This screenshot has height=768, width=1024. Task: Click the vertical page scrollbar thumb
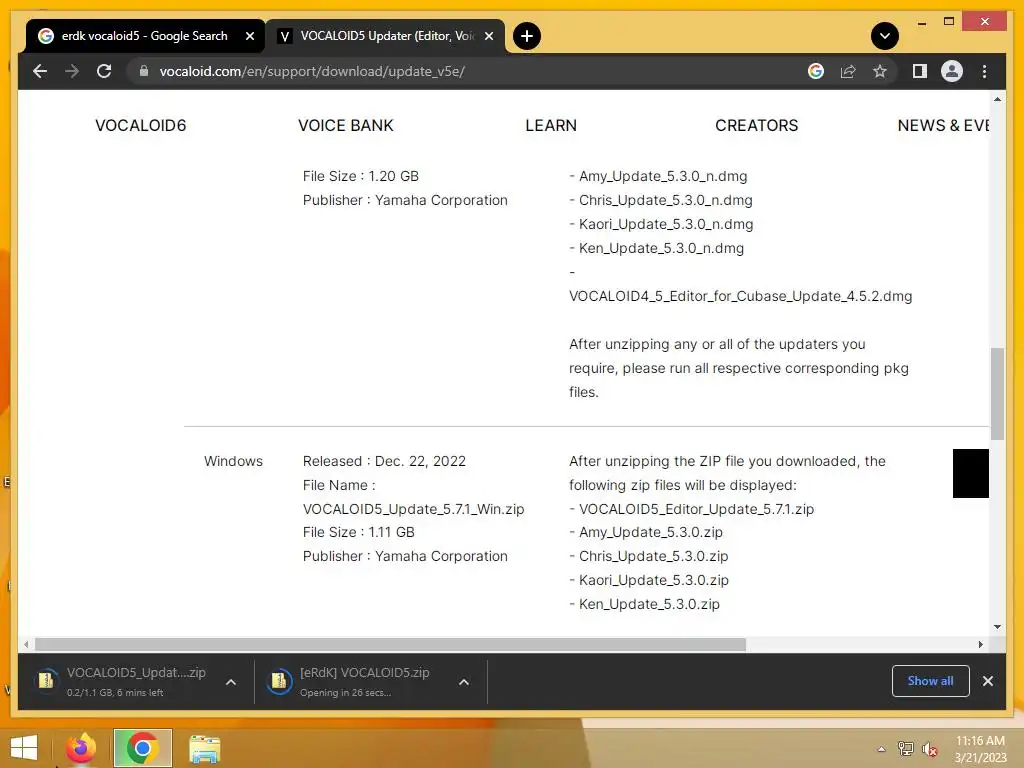[997, 394]
